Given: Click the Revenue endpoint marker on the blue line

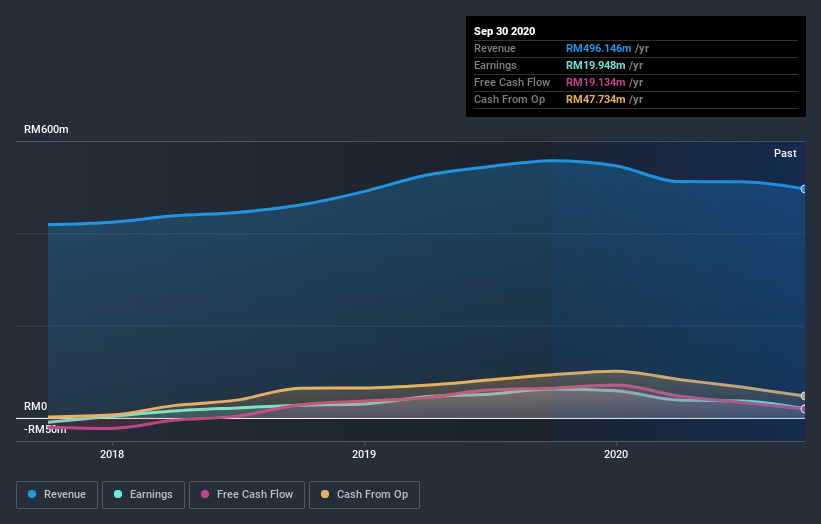Looking at the screenshot, I should pyautogui.click(x=804, y=189).
